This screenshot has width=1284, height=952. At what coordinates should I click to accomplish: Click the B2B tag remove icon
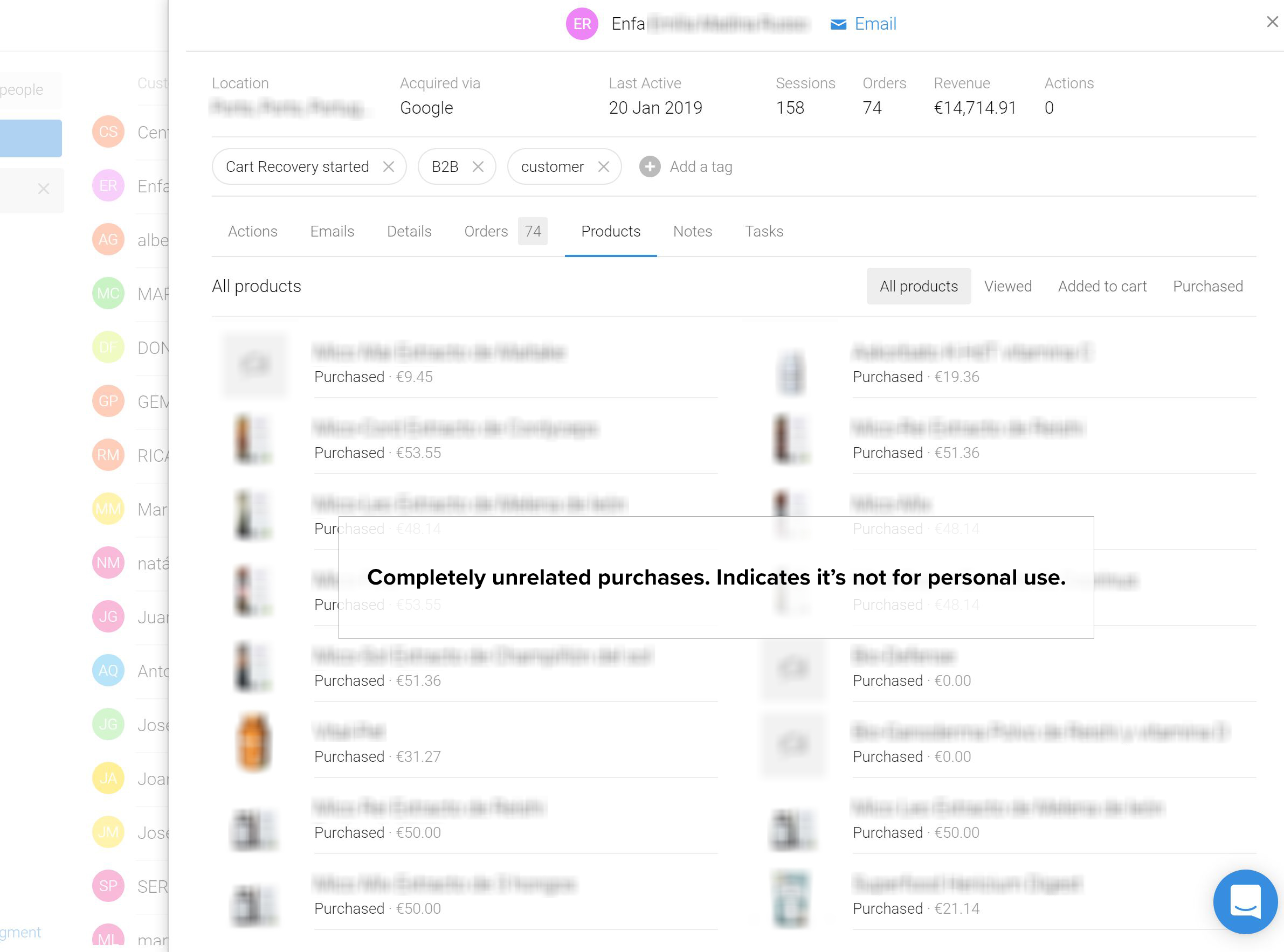(479, 167)
